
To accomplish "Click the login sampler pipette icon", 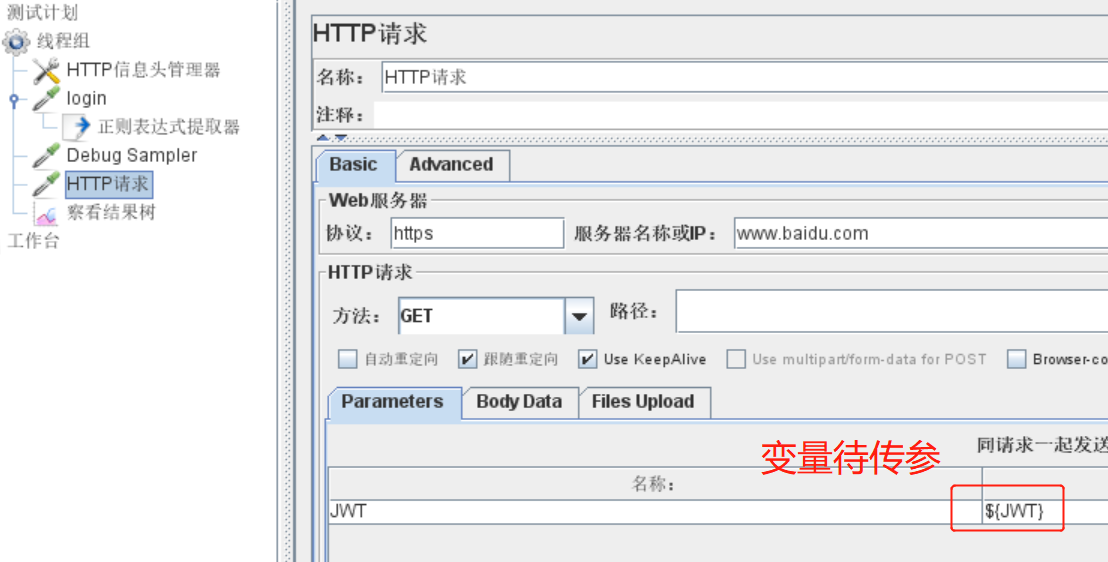I will pyautogui.click(x=46, y=99).
